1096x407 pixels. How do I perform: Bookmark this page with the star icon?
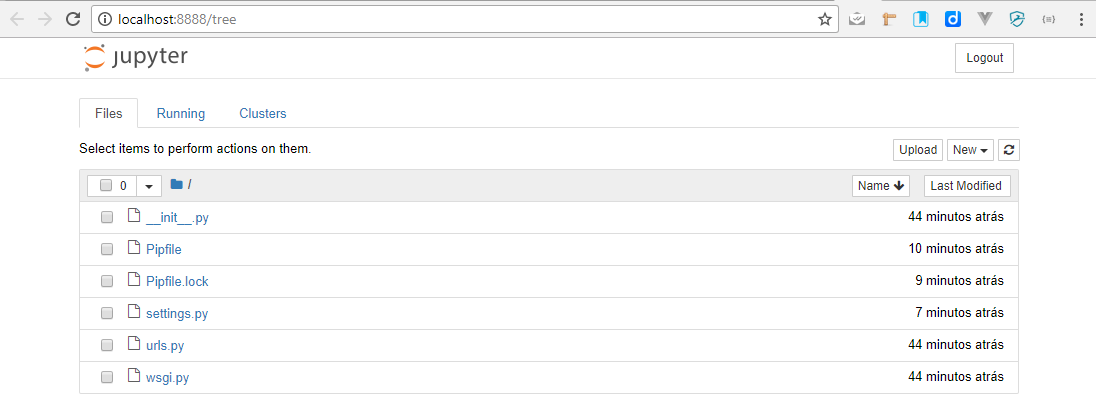[x=824, y=19]
